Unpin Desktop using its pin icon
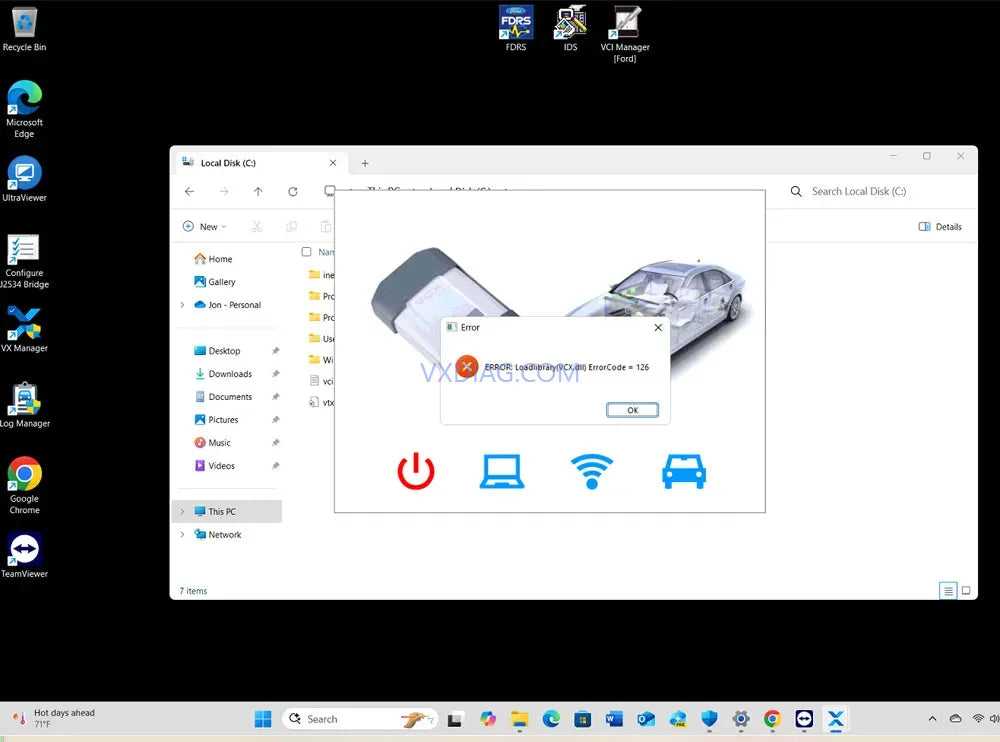Viewport: 1000px width, 742px height. 276,351
